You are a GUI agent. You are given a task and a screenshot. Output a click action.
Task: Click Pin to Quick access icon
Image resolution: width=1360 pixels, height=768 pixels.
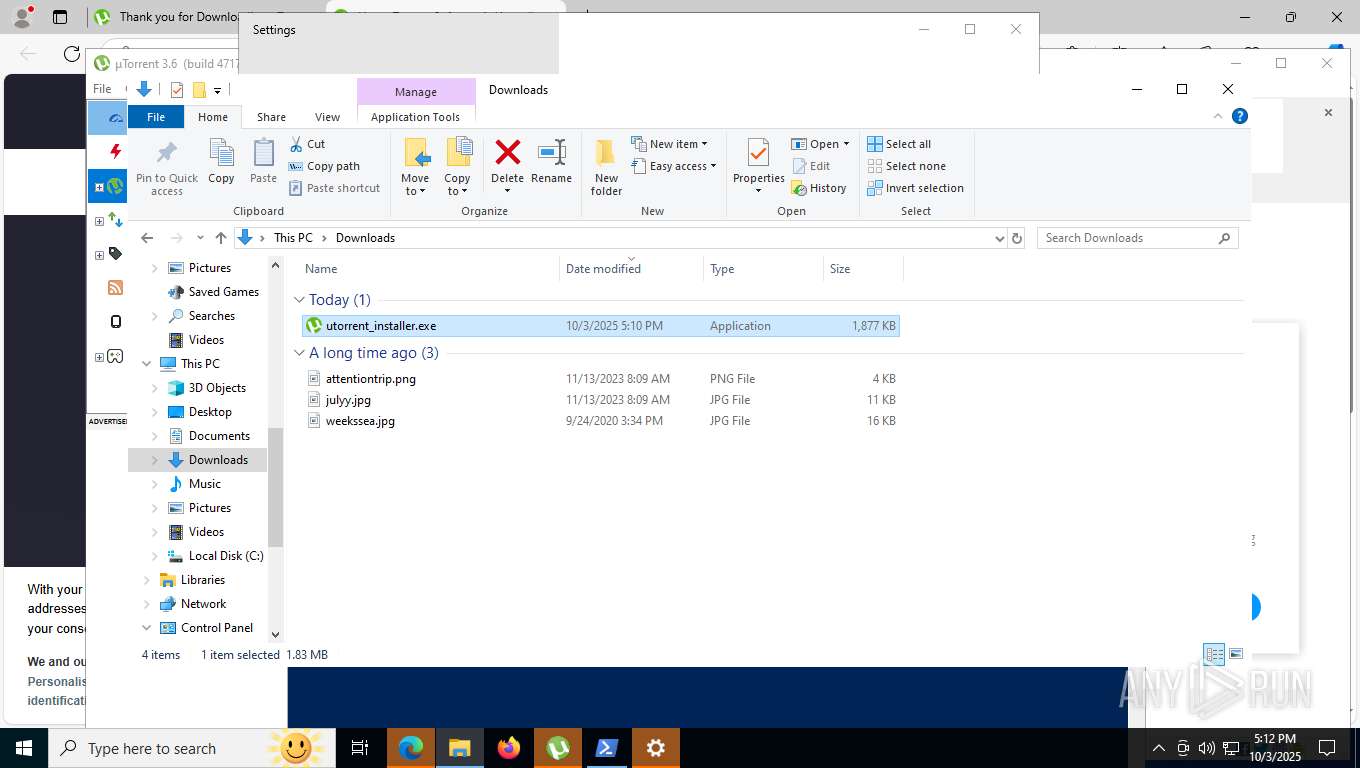(167, 167)
